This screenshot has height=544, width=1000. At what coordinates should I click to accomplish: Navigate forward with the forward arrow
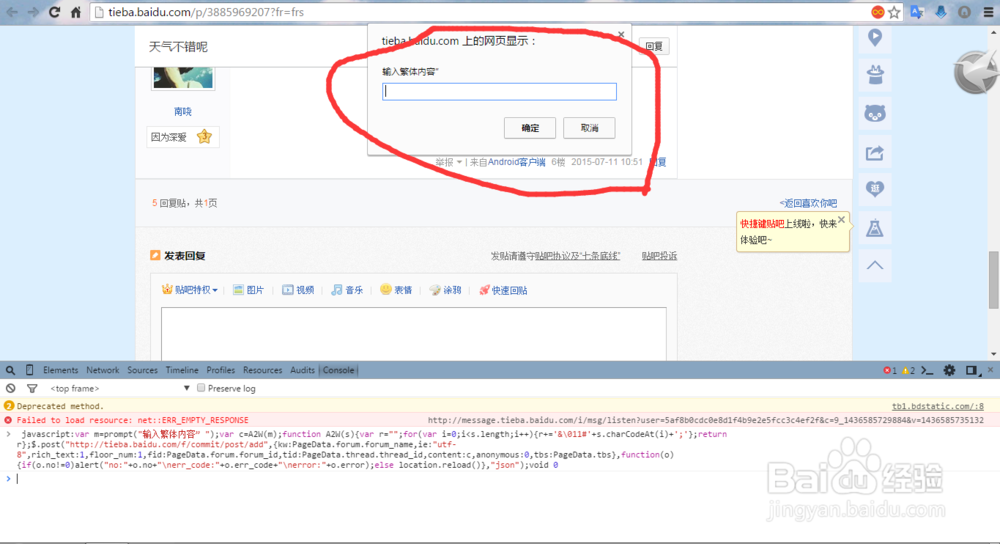click(33, 12)
